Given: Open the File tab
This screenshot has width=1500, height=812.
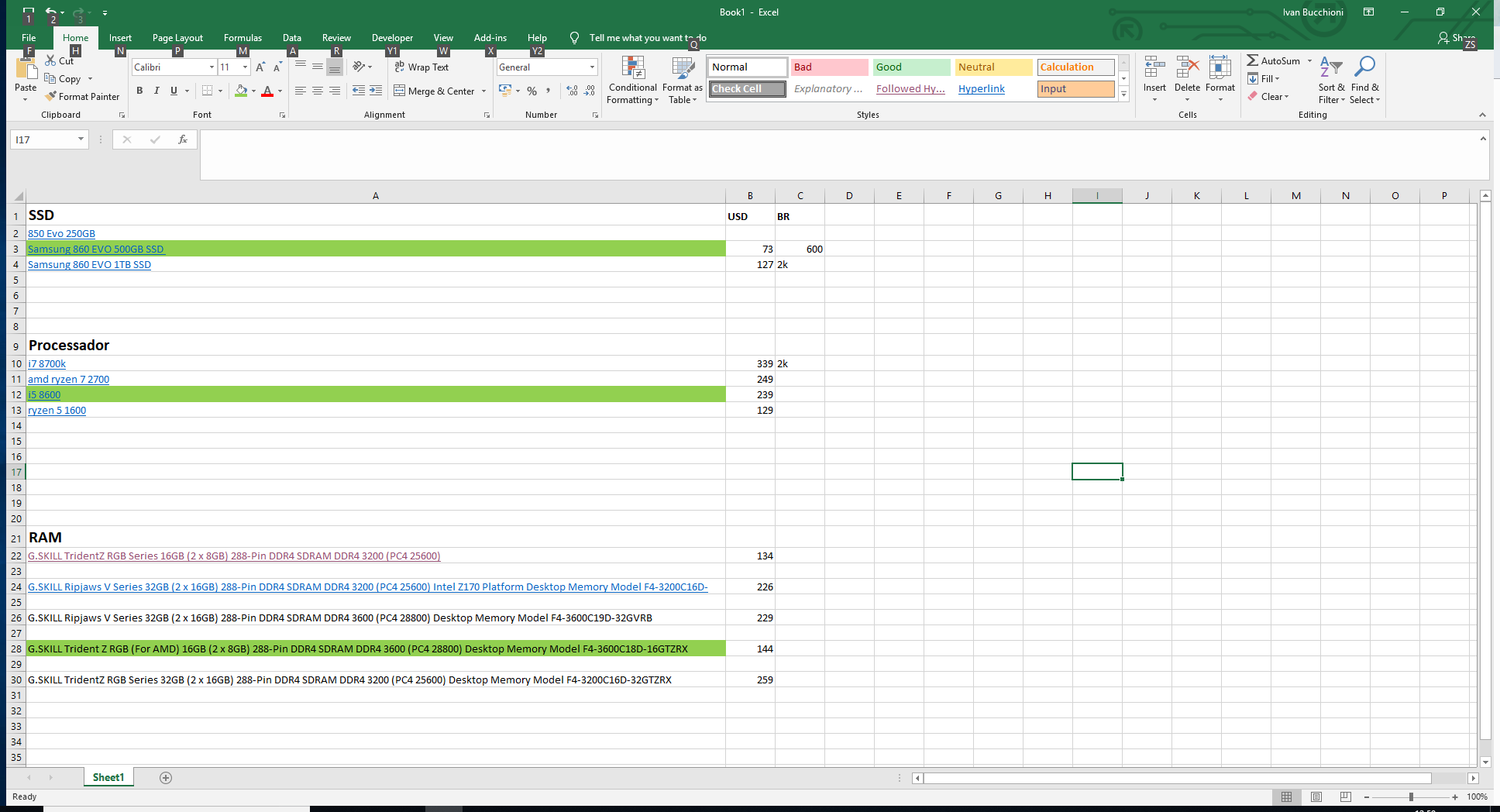Looking at the screenshot, I should (x=29, y=37).
